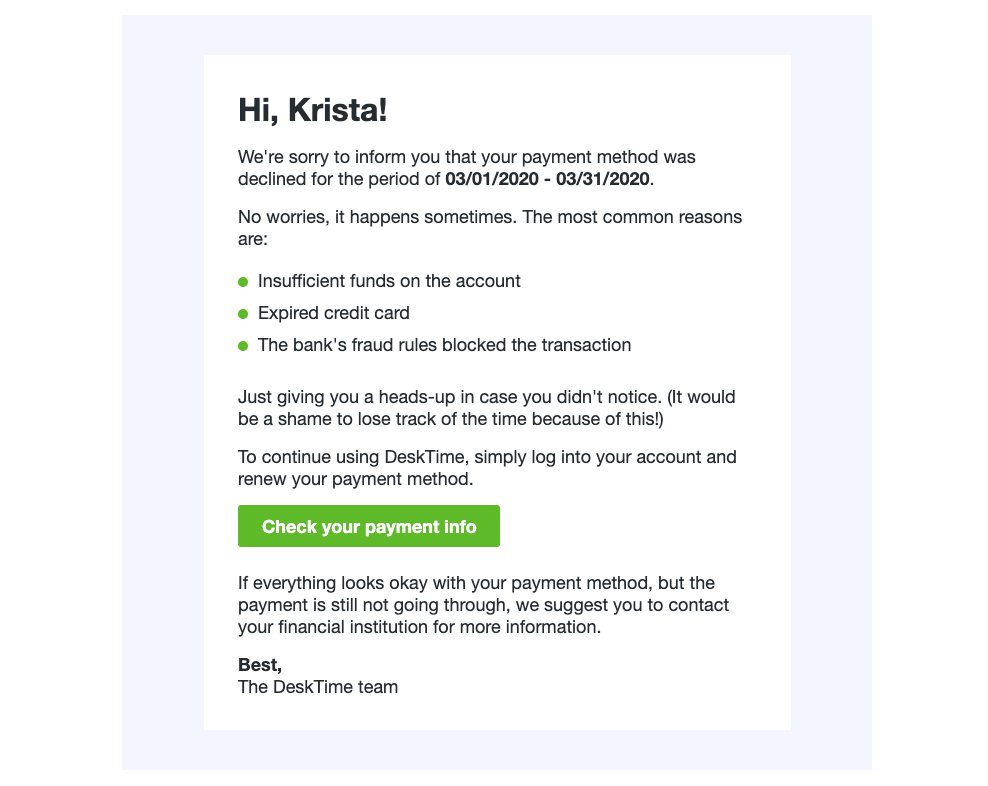Click the fraud rules blocked transaction text

coord(444,345)
